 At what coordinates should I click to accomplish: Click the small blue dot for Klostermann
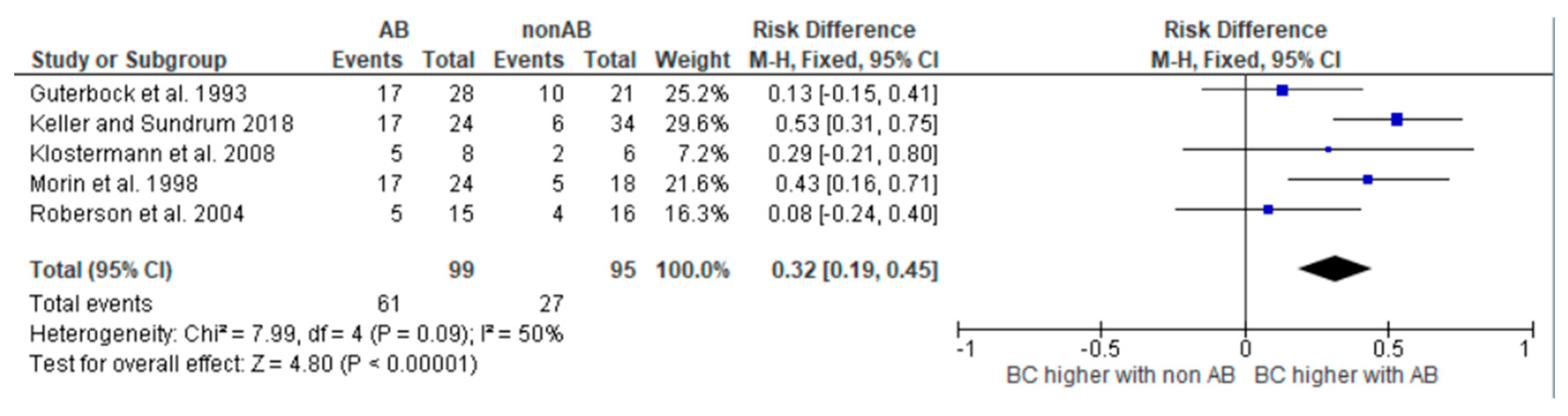[x=1328, y=149]
